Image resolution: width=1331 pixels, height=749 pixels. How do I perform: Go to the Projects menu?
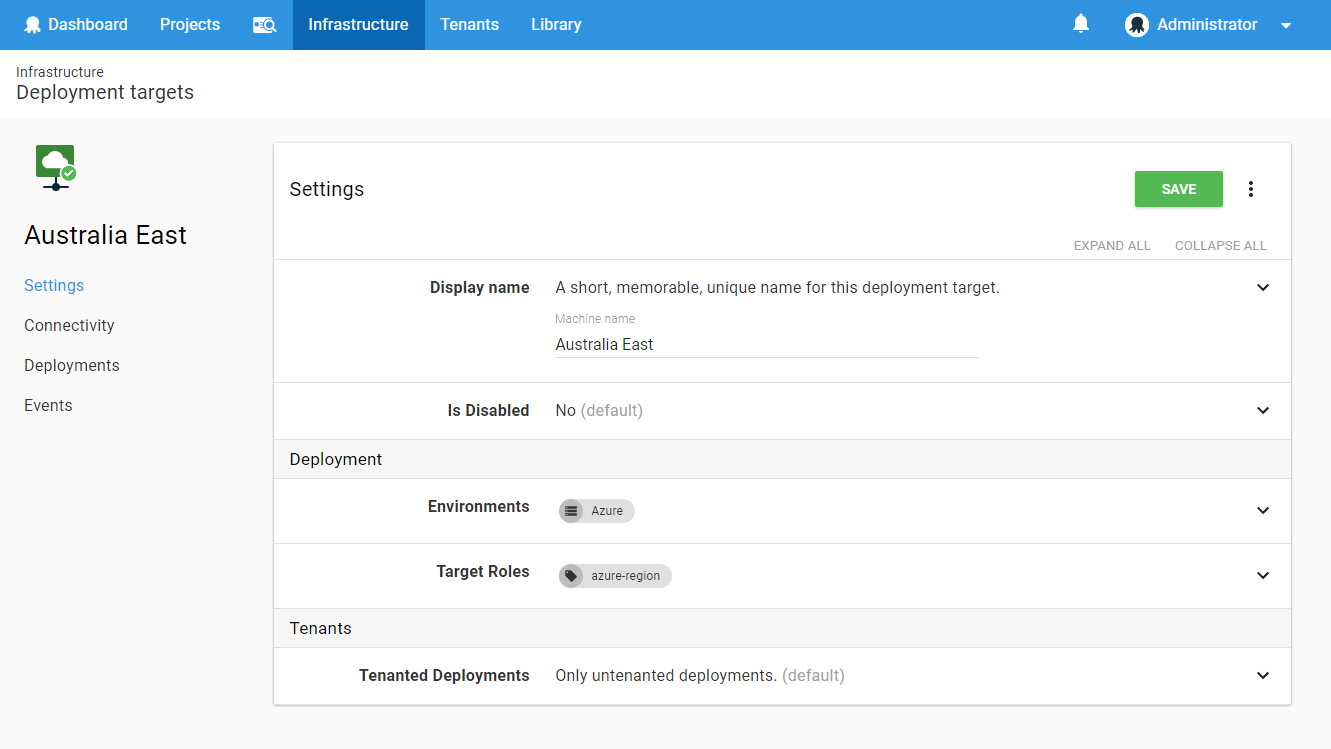coord(190,25)
